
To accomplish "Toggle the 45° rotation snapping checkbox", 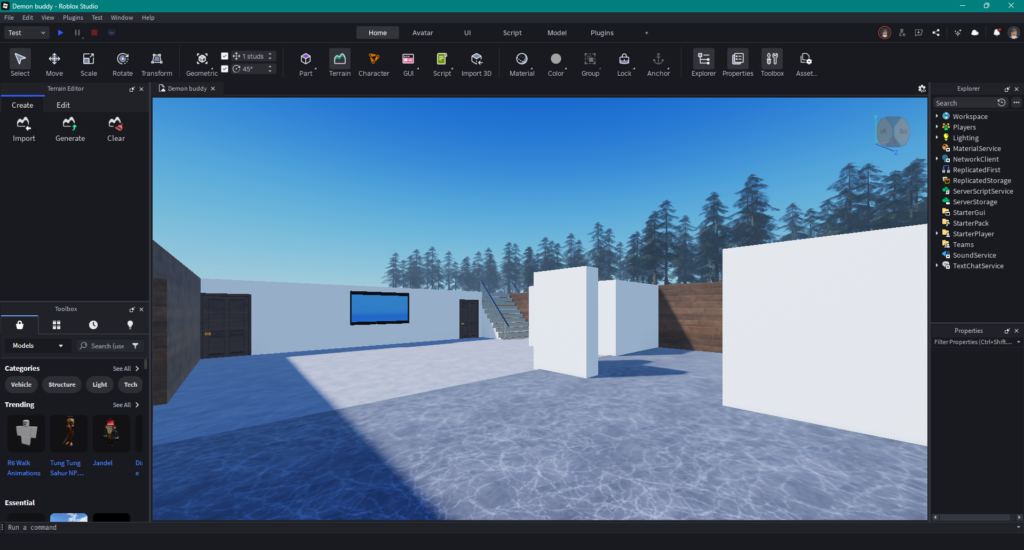I will 224,69.
